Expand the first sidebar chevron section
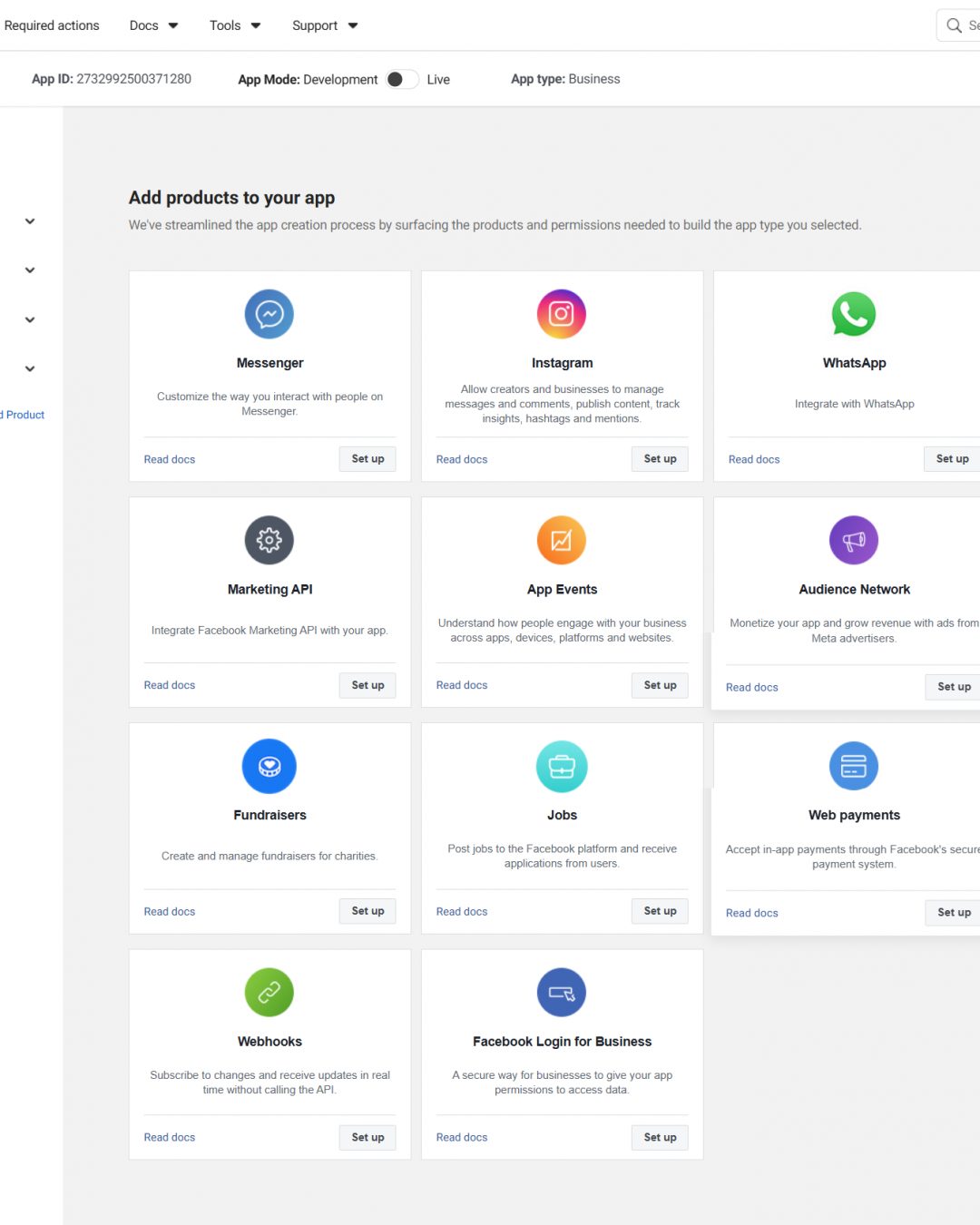Screen dimensions: 980x1225 [x=30, y=221]
